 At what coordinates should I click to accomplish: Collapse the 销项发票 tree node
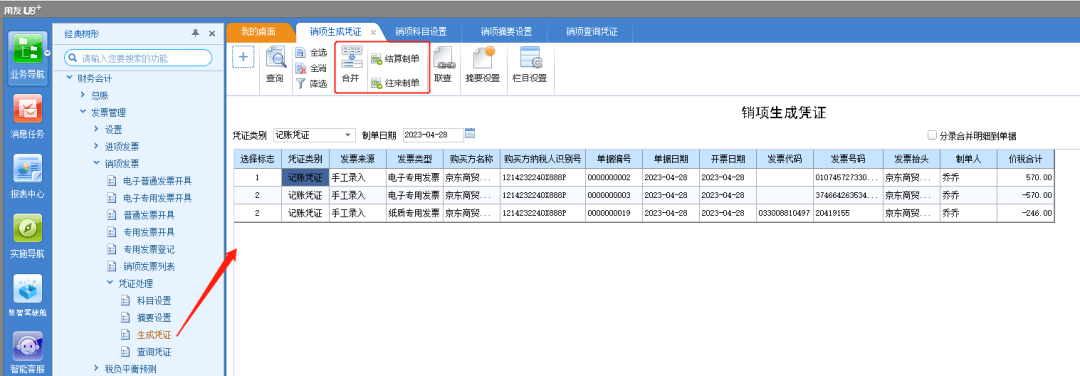pos(96,163)
